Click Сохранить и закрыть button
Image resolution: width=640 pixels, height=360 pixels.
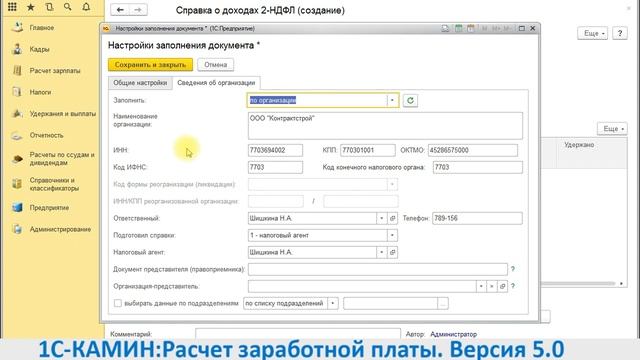150,64
